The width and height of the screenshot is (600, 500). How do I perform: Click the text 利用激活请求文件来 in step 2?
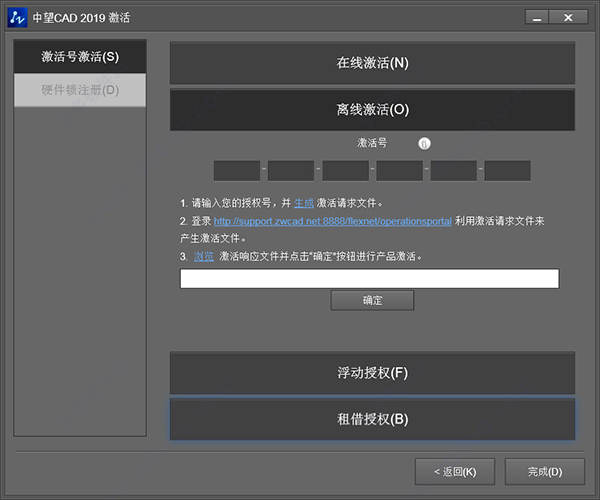(499, 221)
